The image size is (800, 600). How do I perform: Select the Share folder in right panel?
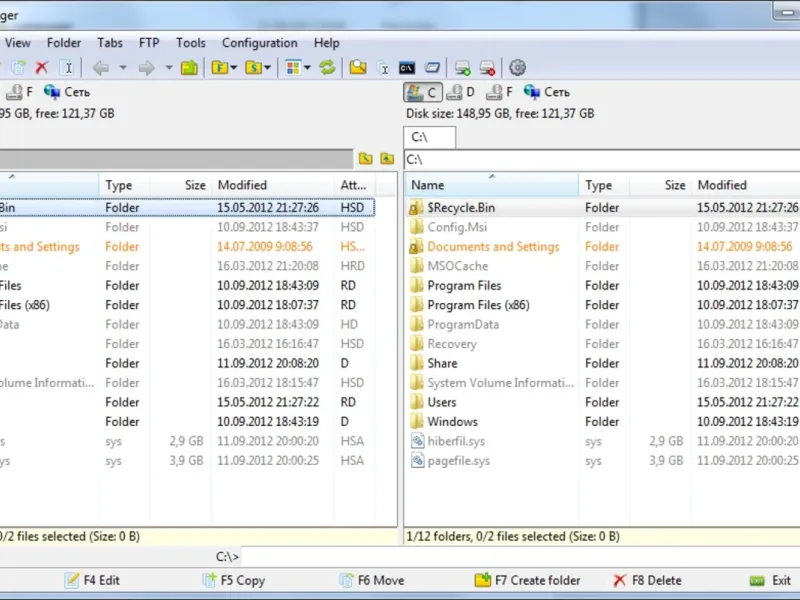(442, 363)
